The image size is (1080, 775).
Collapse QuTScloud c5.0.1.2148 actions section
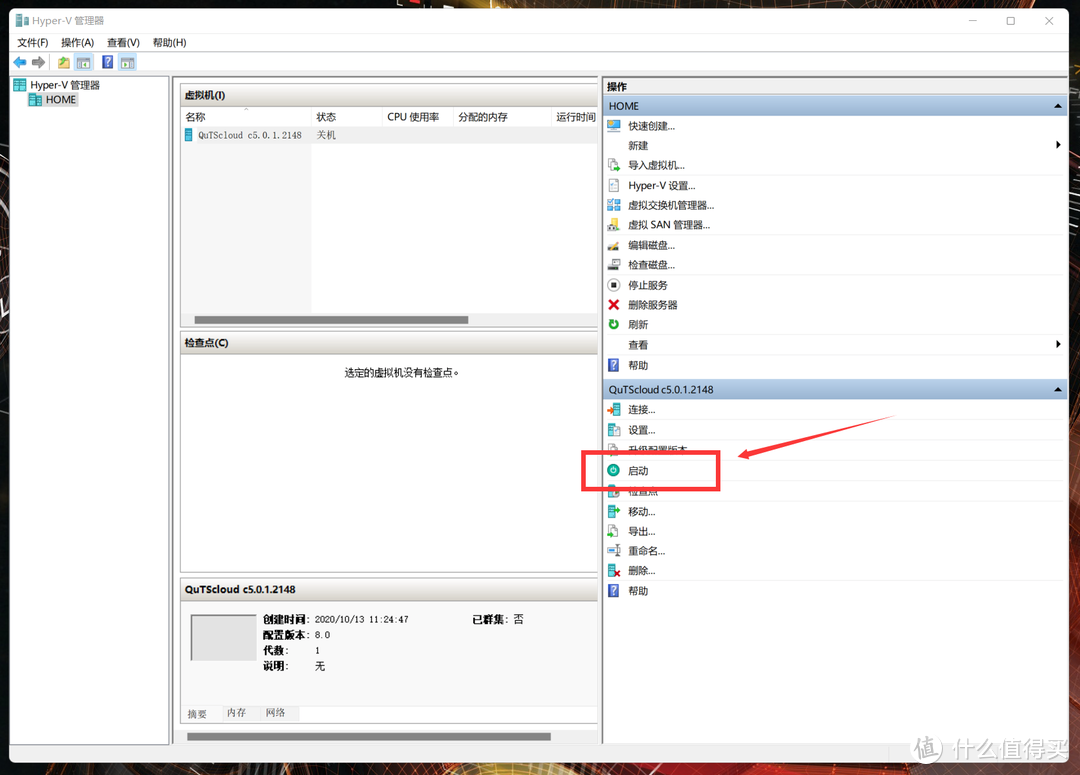[x=1057, y=390]
